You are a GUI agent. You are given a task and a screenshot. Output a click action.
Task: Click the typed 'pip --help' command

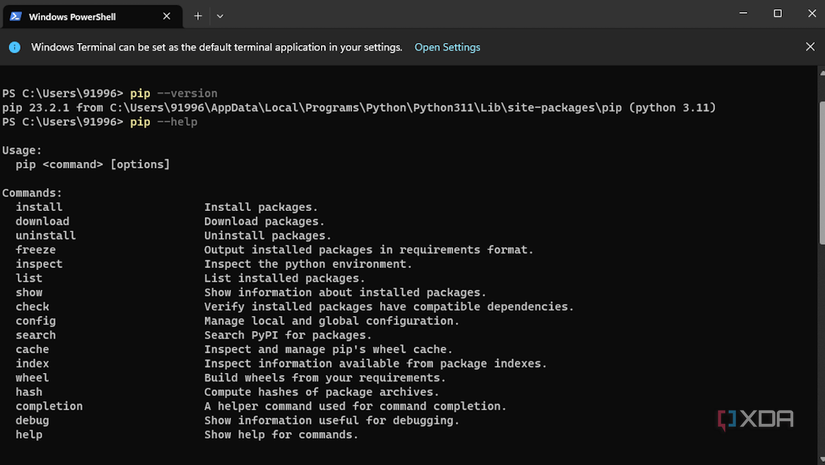pyautogui.click(x=163, y=122)
